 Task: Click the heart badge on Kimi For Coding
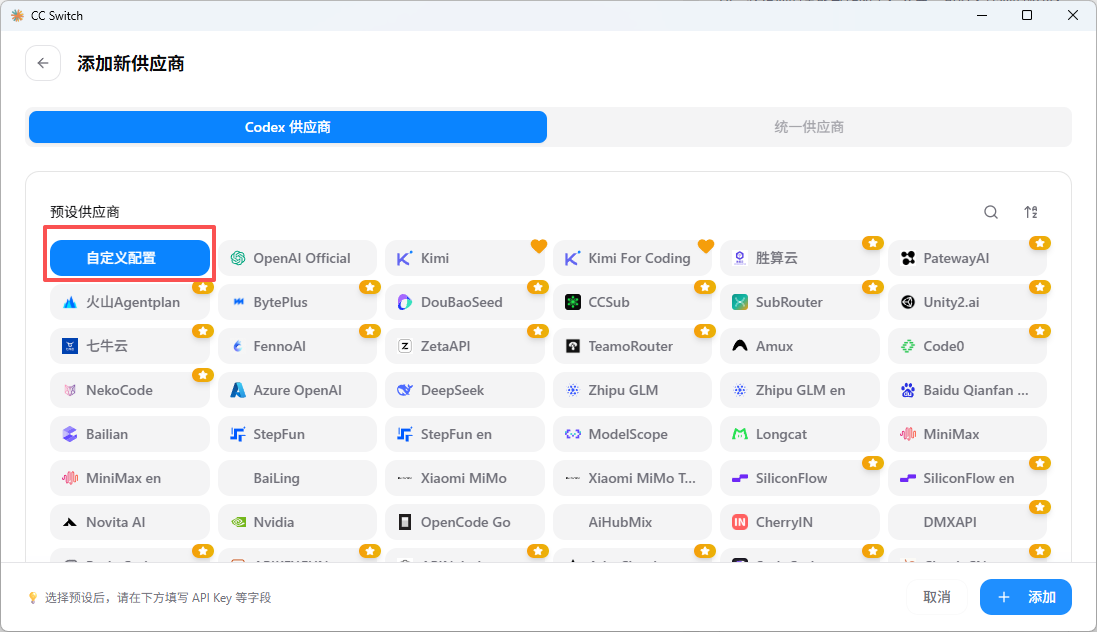tap(706, 246)
